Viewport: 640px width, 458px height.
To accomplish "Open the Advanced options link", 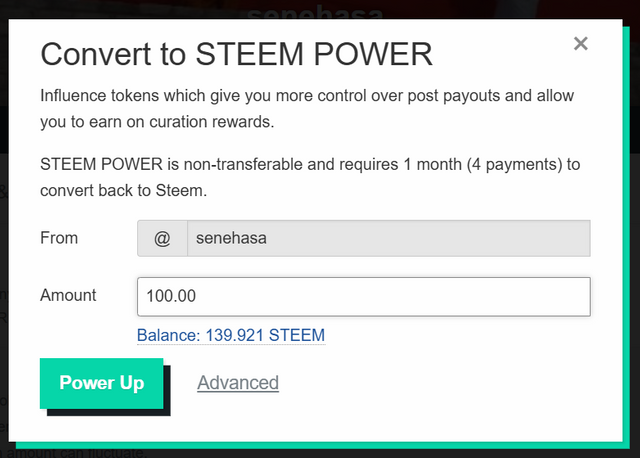I will pyautogui.click(x=238, y=383).
